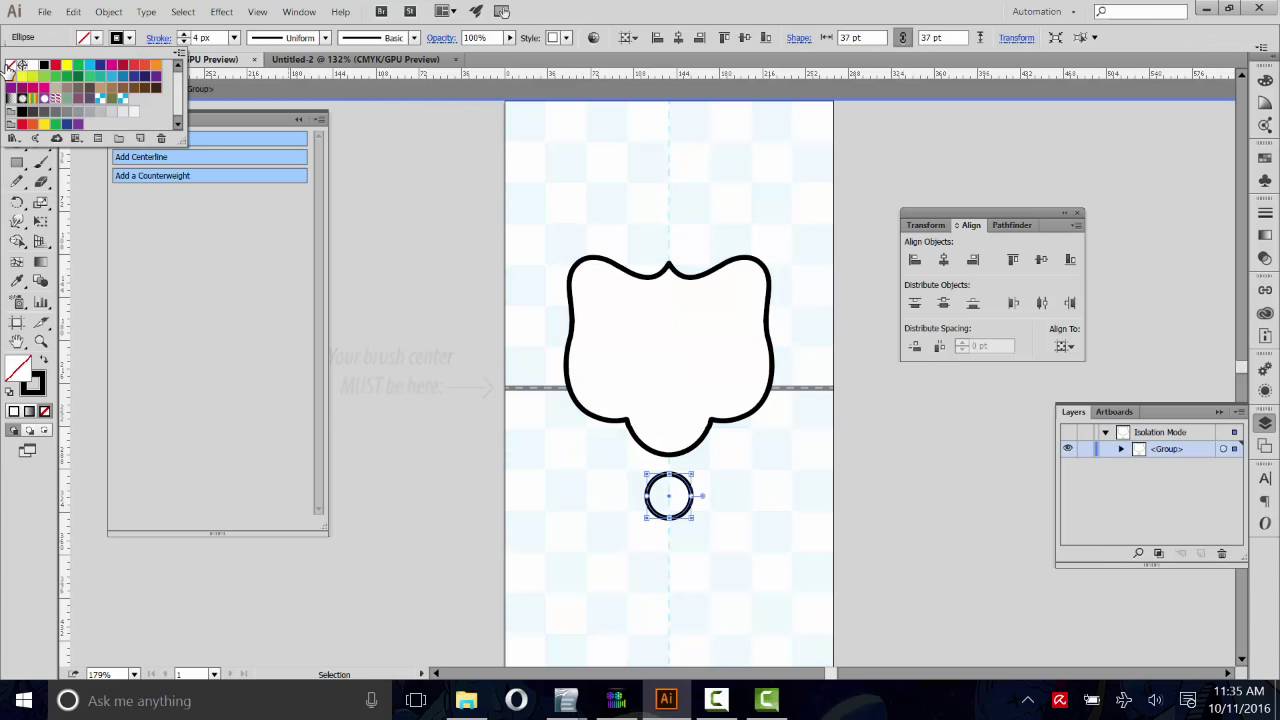This screenshot has height=720, width=1280.
Task: Switch to Untitled-2 document tab
Action: [x=356, y=59]
